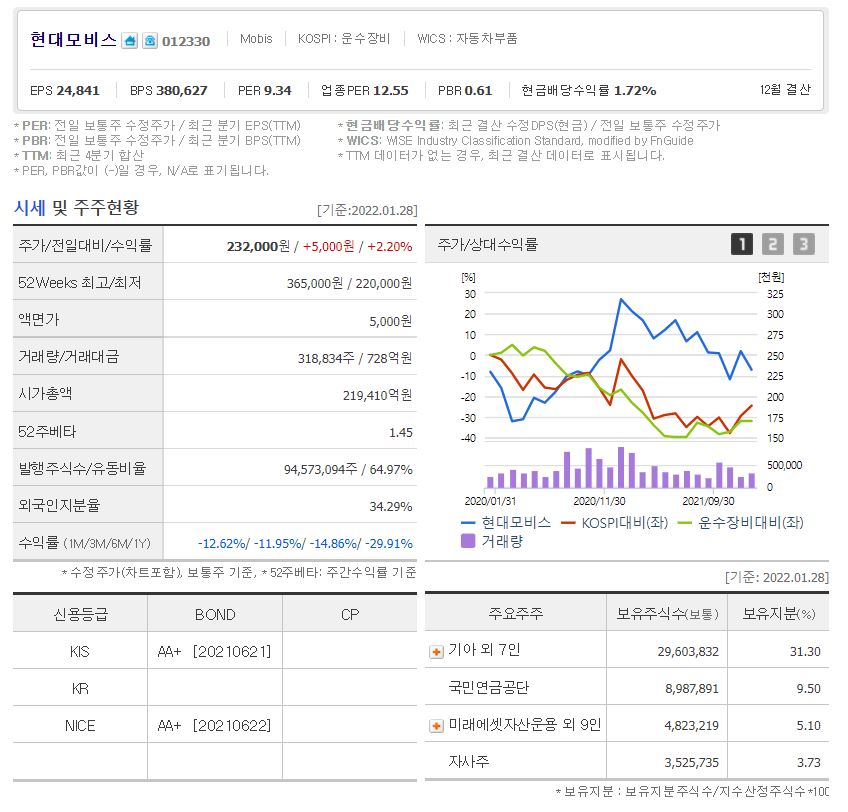Select the stock code 012330
Screen dimensions: 848x812
(x=186, y=41)
